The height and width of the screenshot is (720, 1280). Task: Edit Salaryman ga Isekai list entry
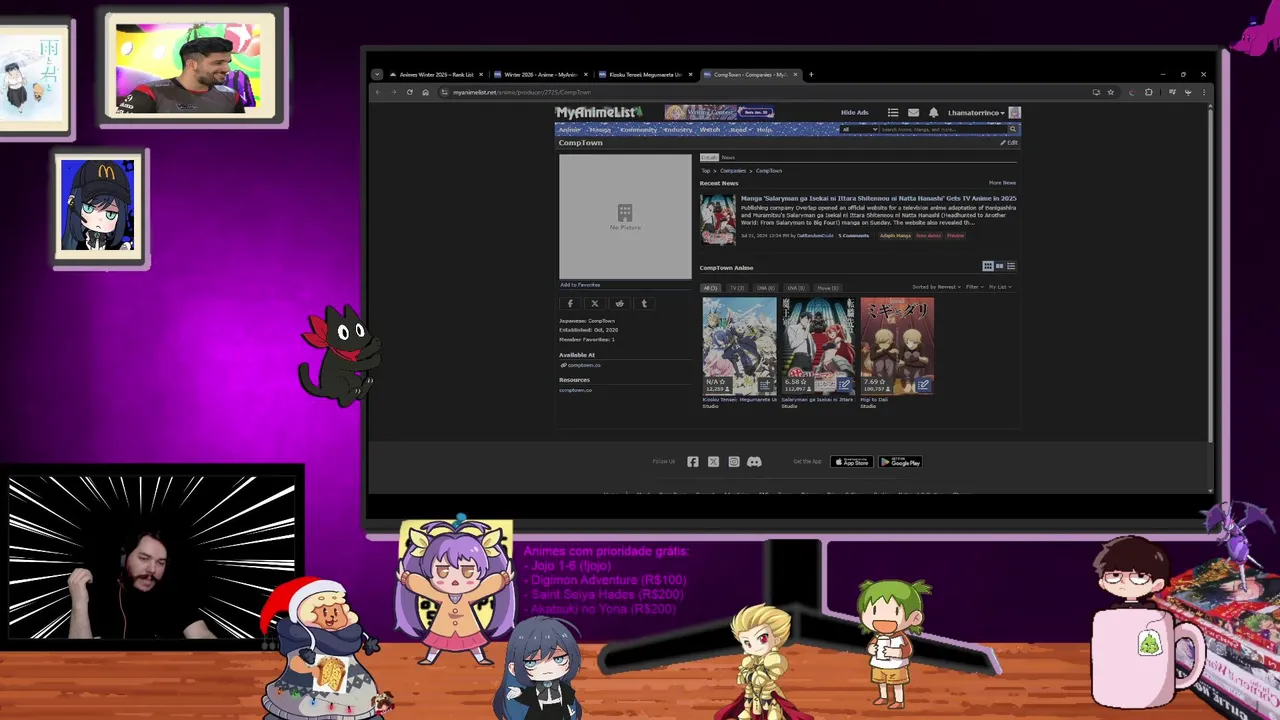(x=844, y=385)
